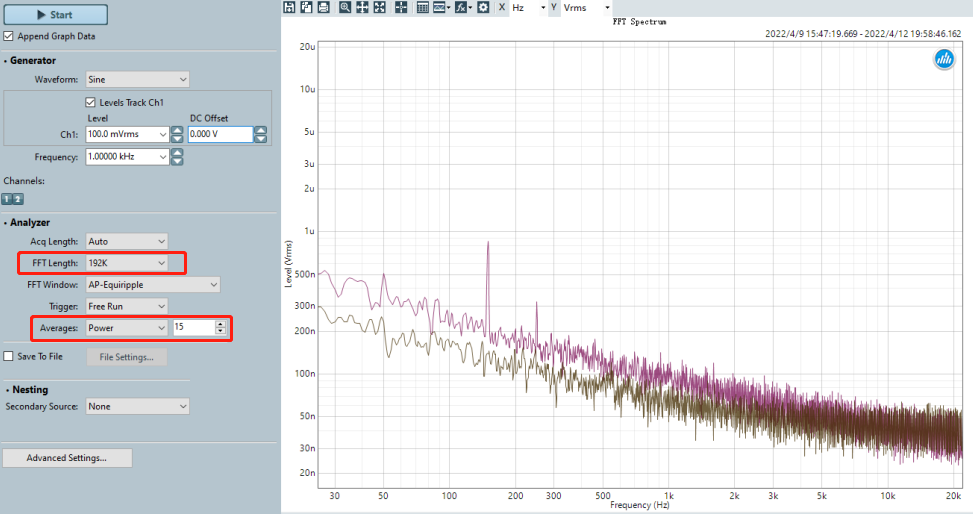The image size is (973, 520).
Task: Increase averages count with up arrow
Action: pyautogui.click(x=220, y=323)
